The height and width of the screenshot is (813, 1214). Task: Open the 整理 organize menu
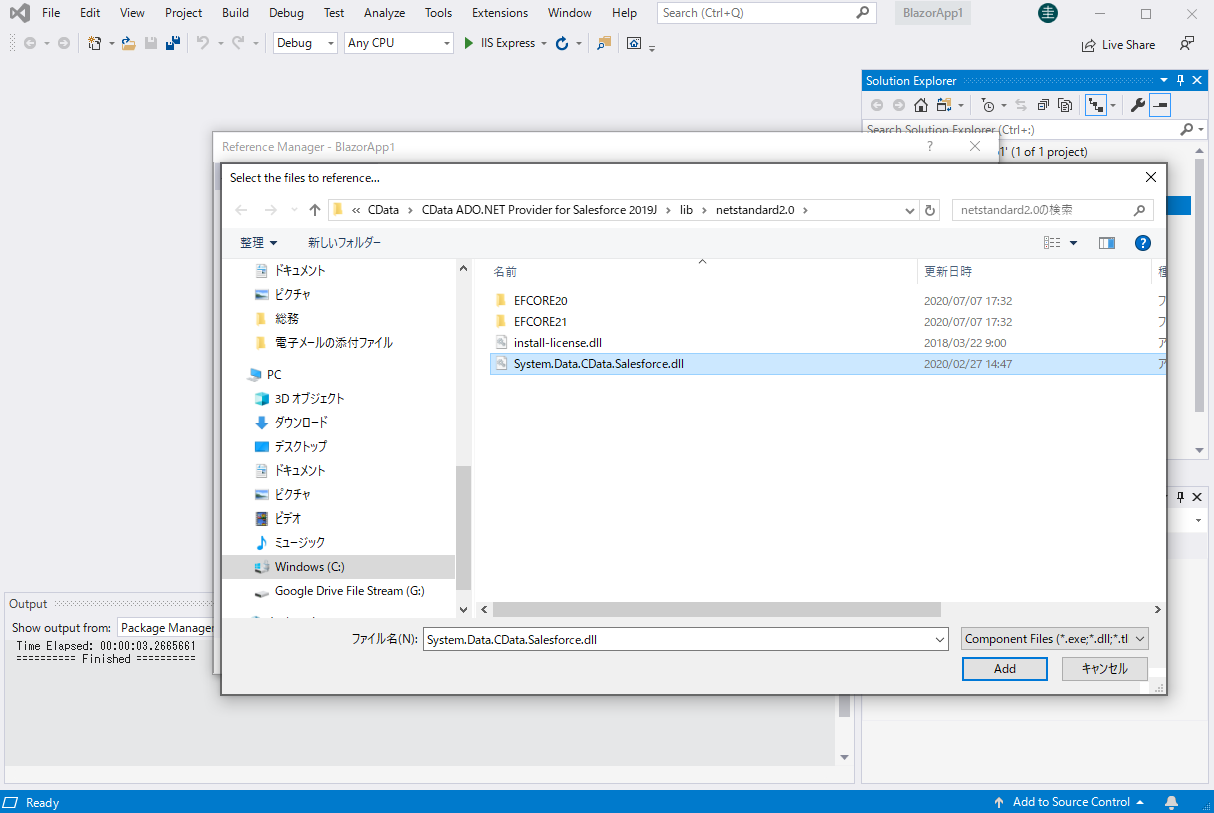pyautogui.click(x=258, y=243)
